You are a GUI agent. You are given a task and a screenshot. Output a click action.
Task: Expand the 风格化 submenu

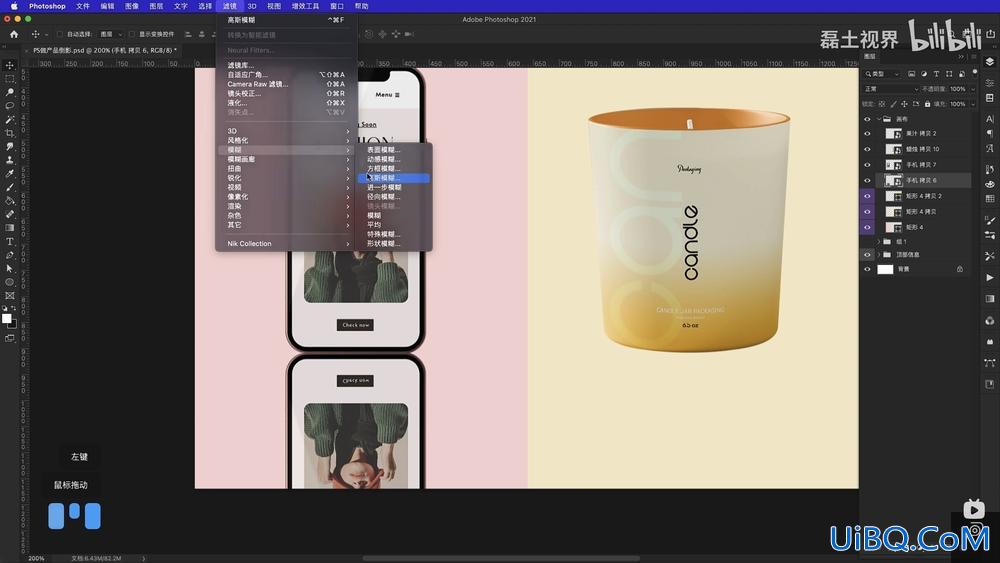(288, 140)
